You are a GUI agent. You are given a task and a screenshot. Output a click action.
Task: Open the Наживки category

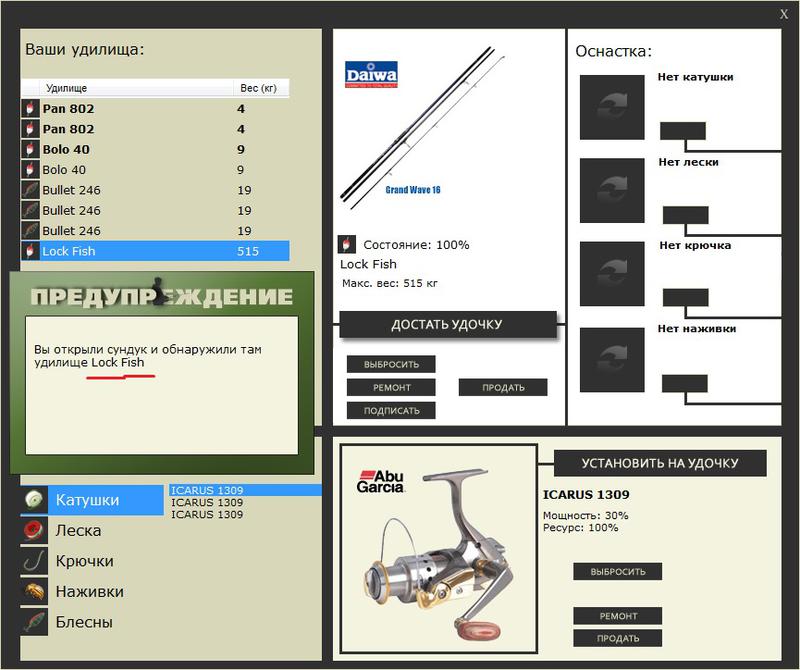89,591
